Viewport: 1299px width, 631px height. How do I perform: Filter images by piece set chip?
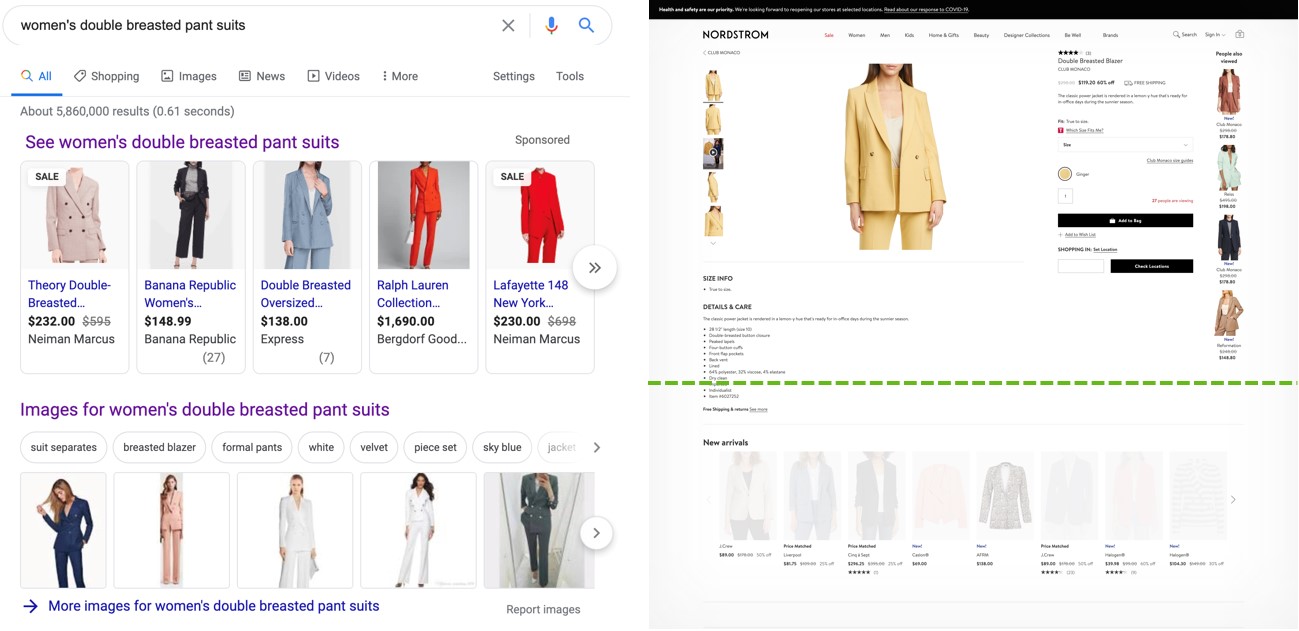tap(435, 447)
